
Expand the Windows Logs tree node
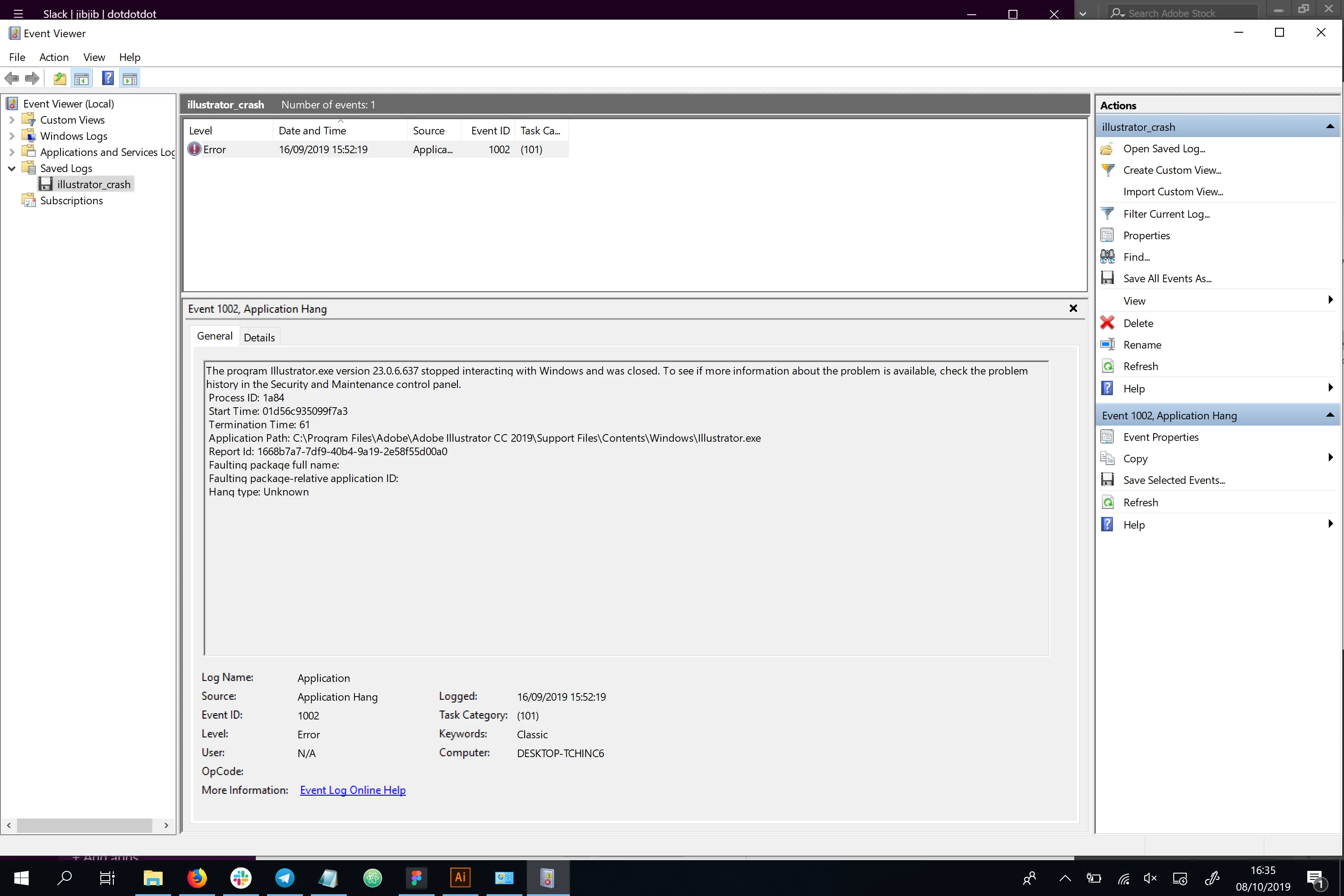pyautogui.click(x=12, y=136)
